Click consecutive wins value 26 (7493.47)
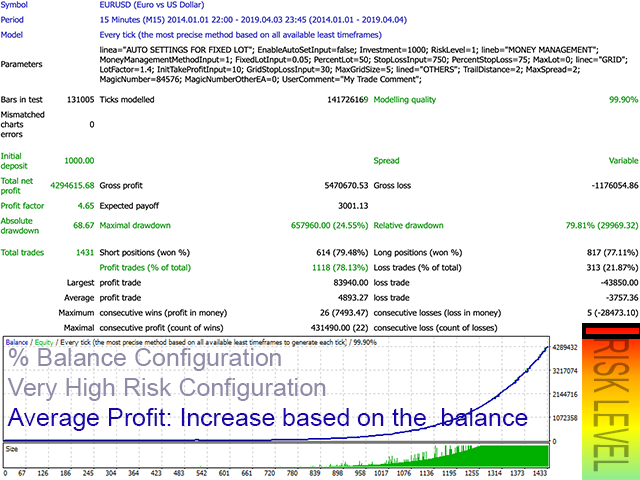 pyautogui.click(x=344, y=313)
